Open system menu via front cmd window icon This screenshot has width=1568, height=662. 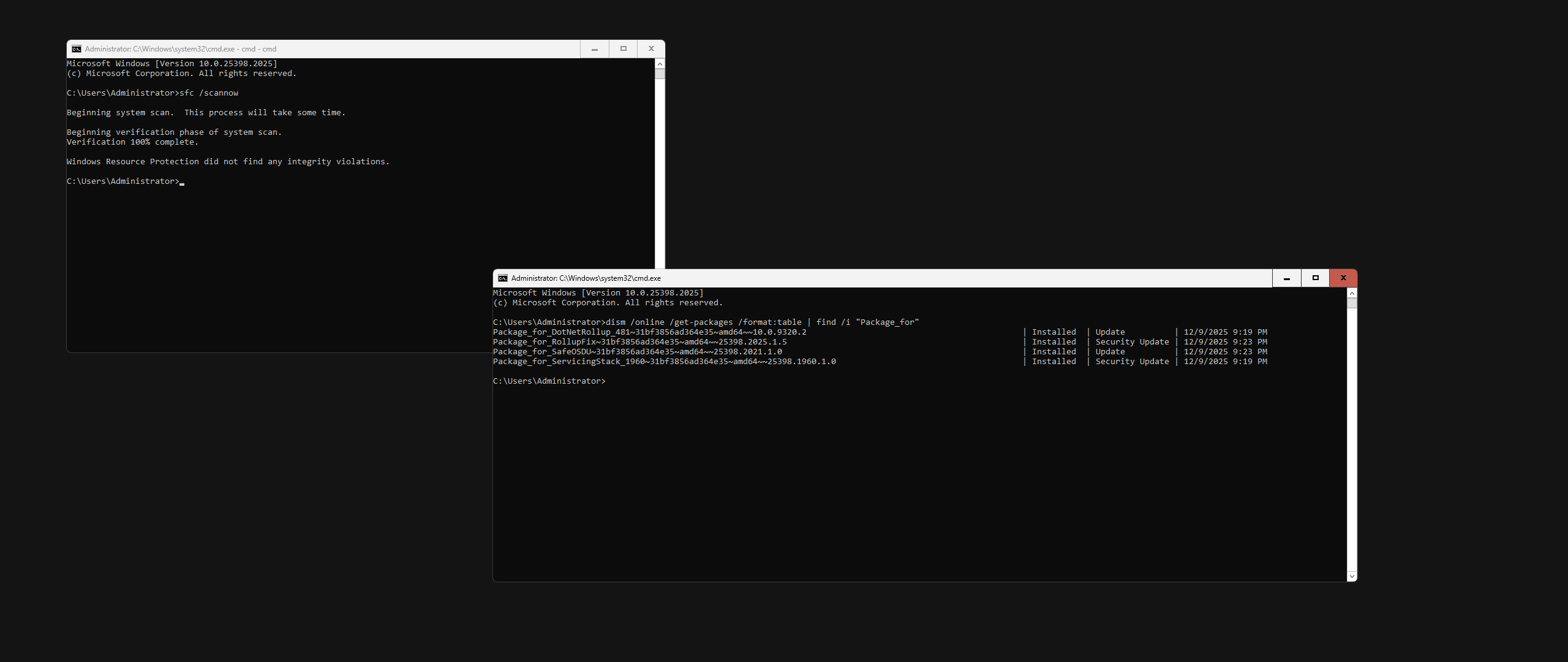point(503,278)
